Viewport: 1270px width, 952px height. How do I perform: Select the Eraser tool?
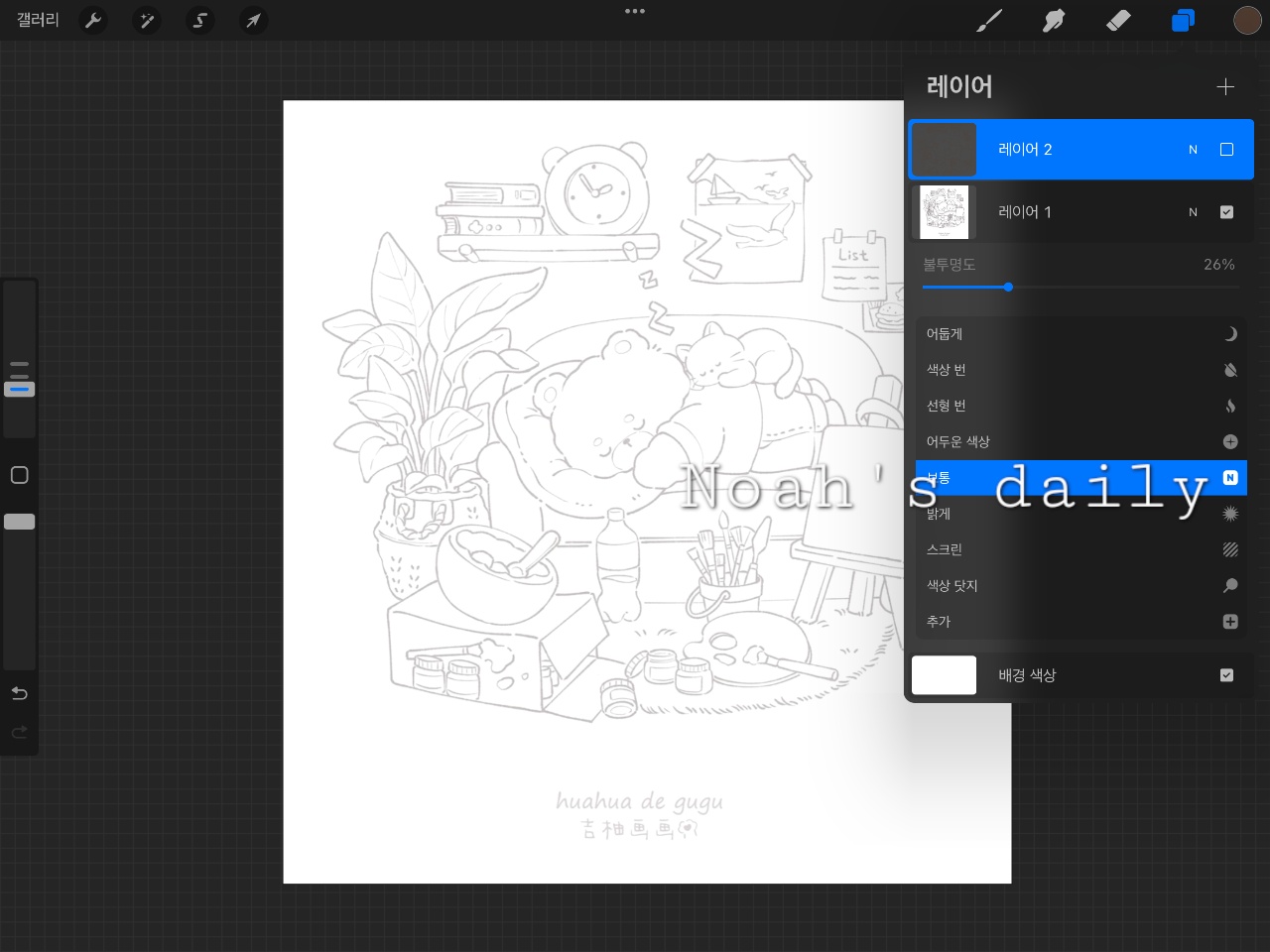1118,20
